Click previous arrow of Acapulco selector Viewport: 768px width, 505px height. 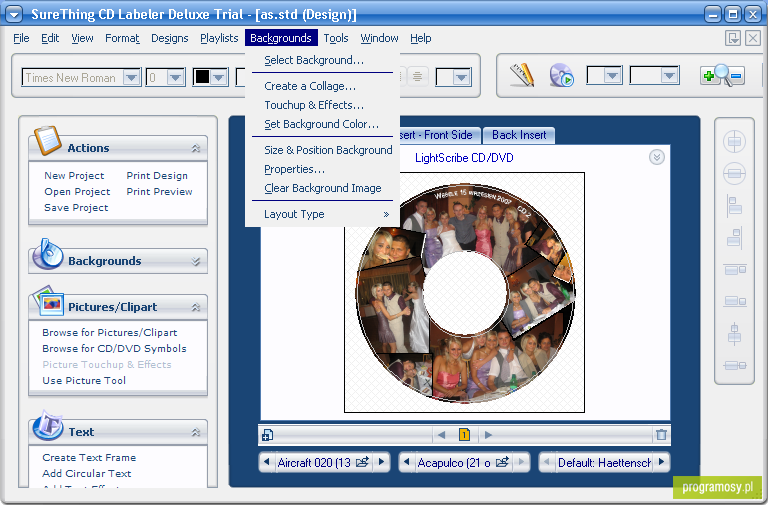407,462
